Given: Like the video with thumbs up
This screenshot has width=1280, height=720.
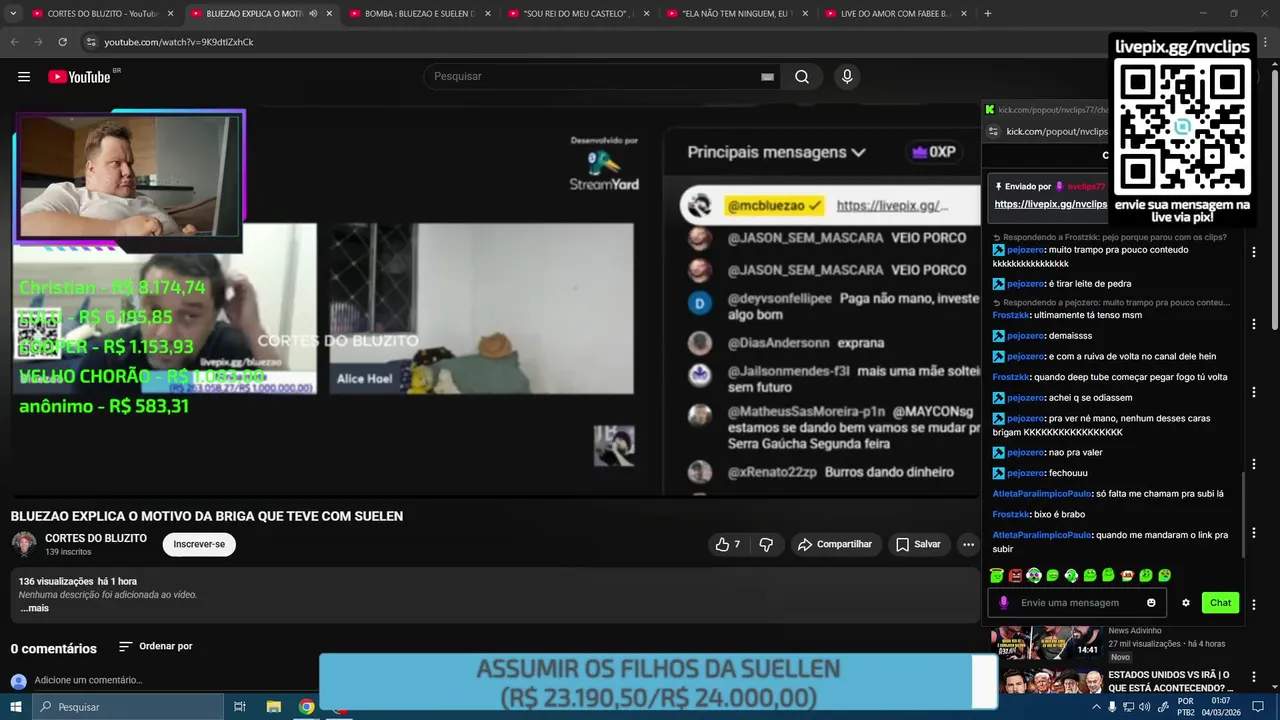Looking at the screenshot, I should point(728,544).
